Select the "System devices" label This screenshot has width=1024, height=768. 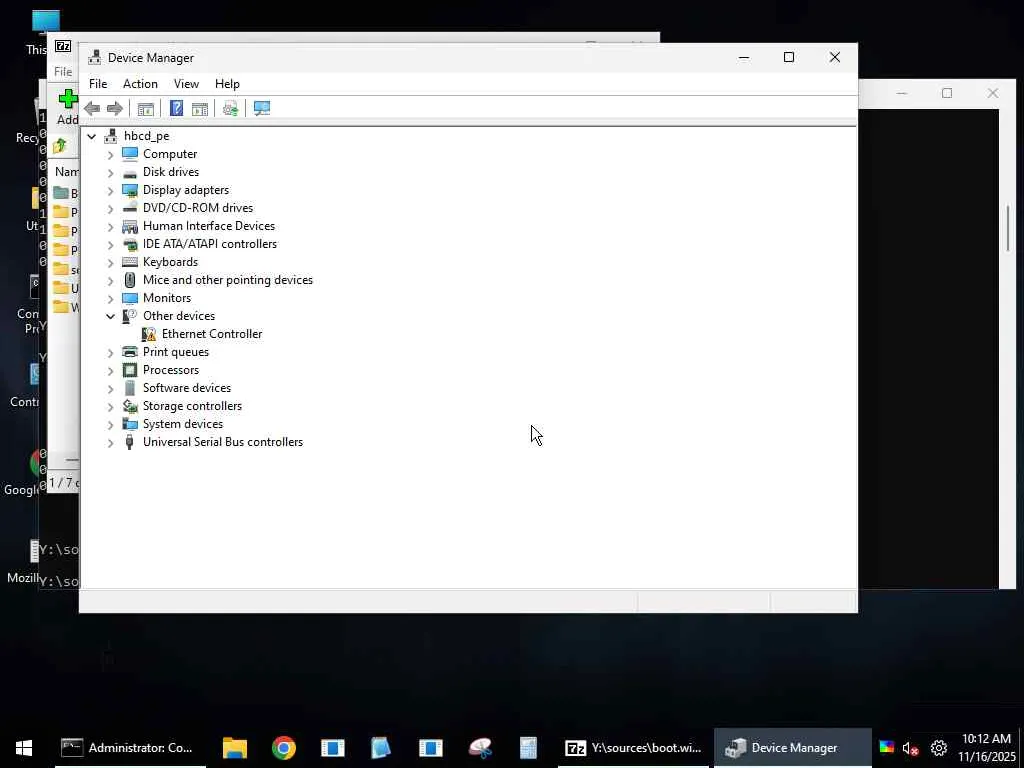tap(183, 424)
